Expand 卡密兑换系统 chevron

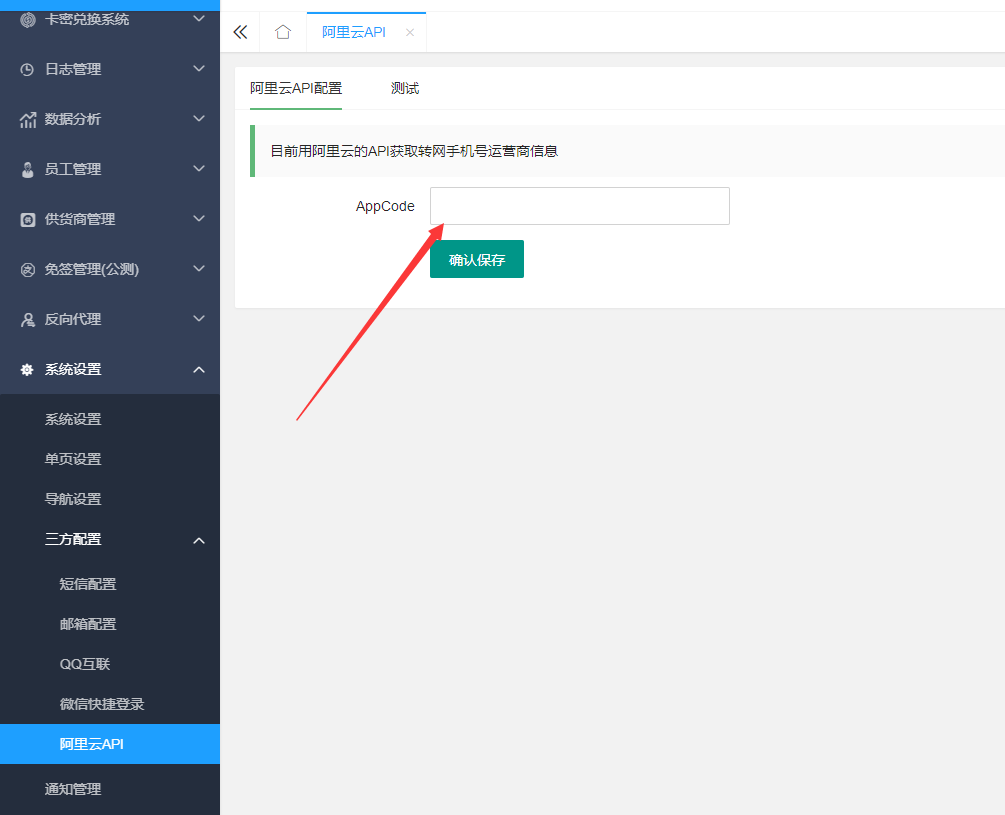click(x=199, y=19)
